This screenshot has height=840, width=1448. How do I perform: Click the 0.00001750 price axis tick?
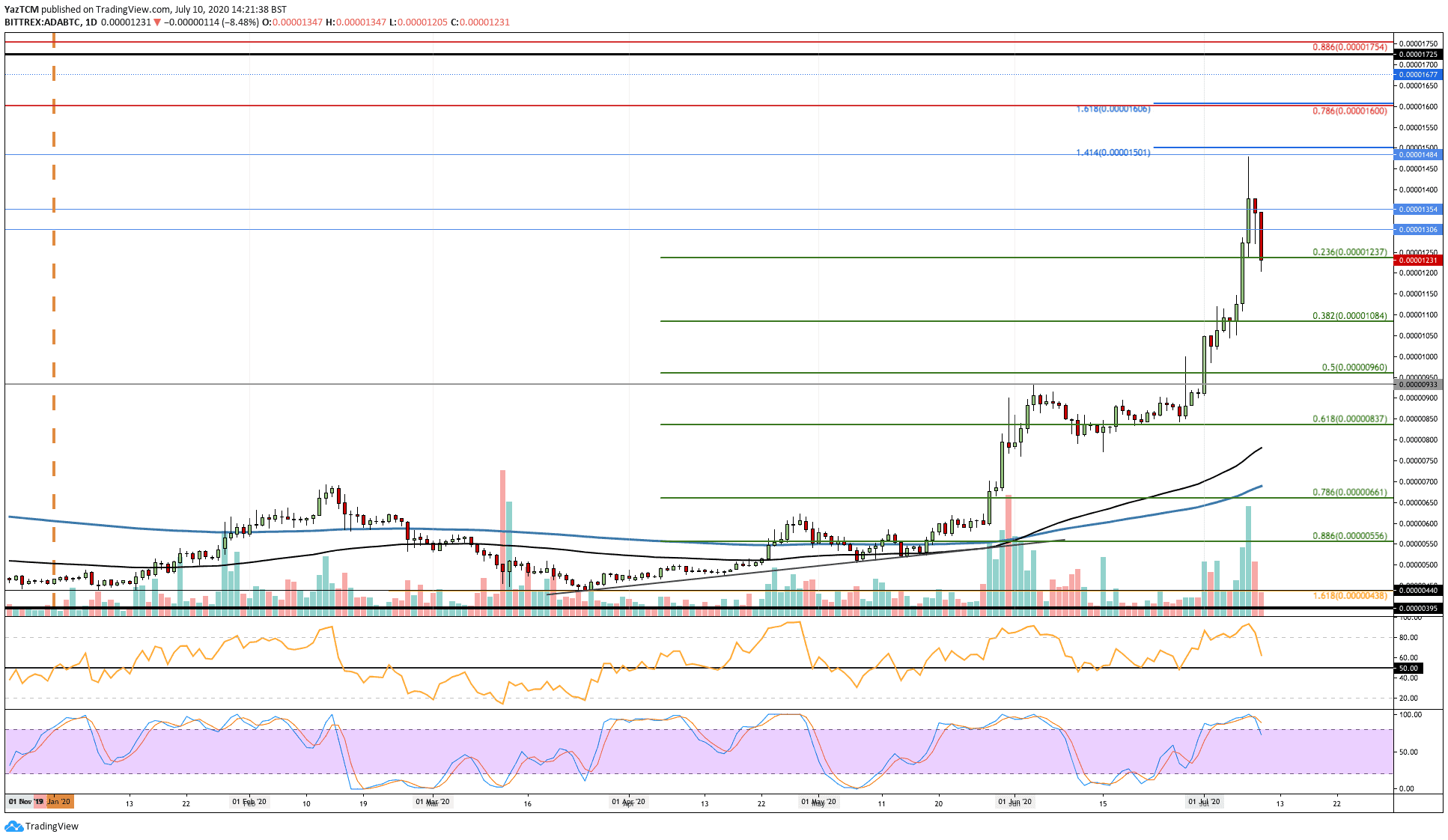1418,44
